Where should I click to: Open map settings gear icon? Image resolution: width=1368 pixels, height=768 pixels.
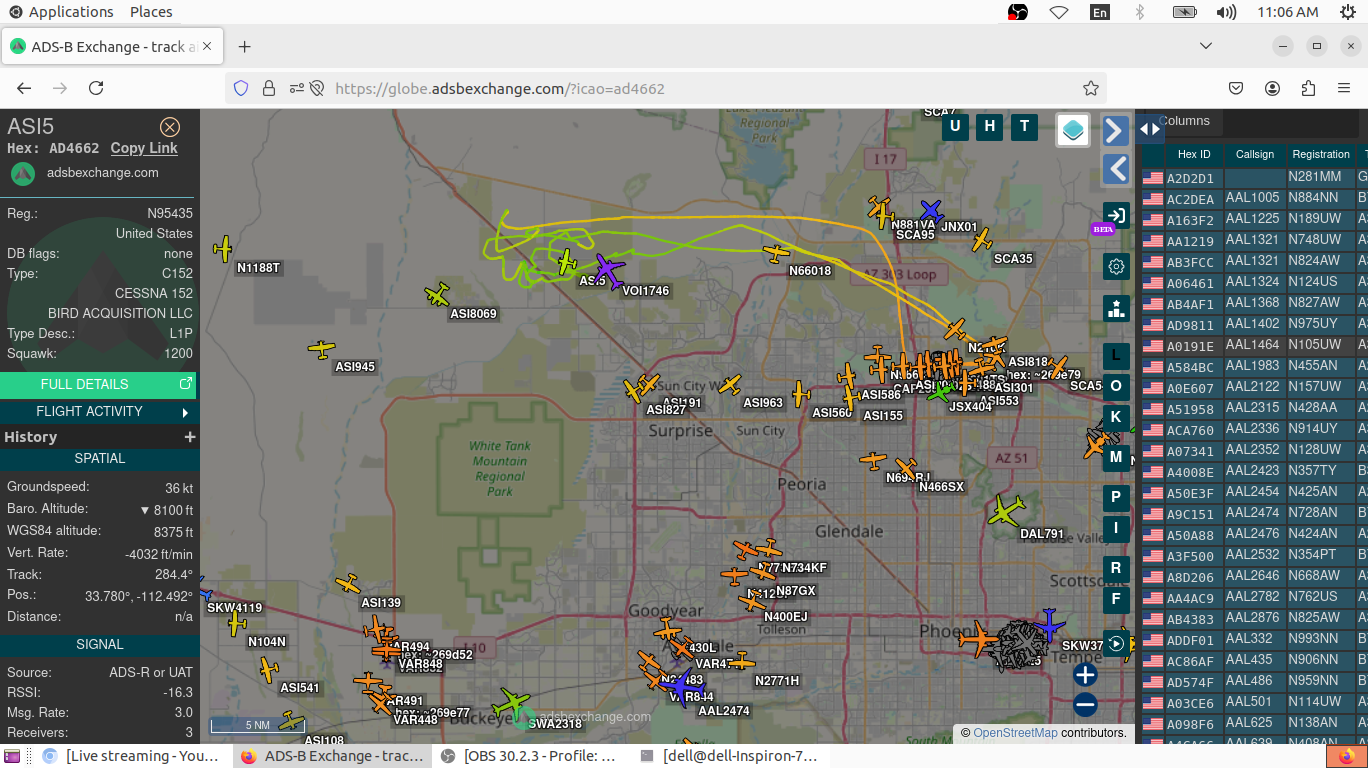click(1116, 267)
